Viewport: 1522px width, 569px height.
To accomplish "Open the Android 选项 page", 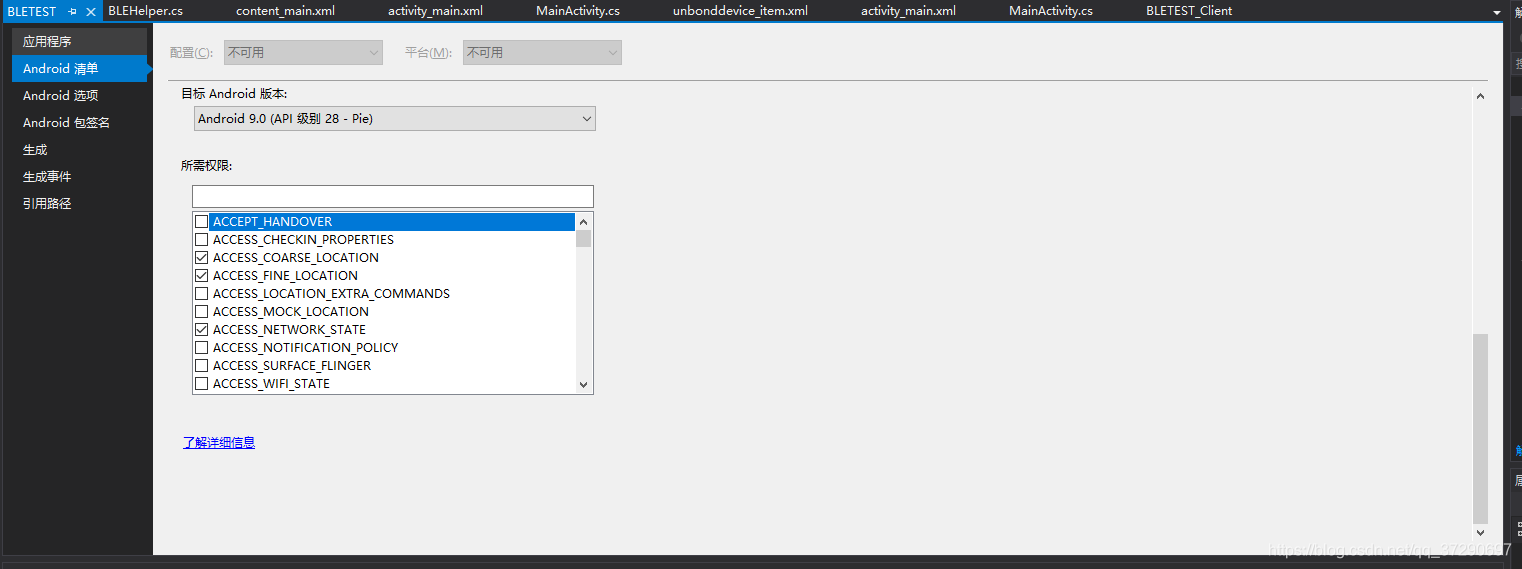I will click(80, 95).
